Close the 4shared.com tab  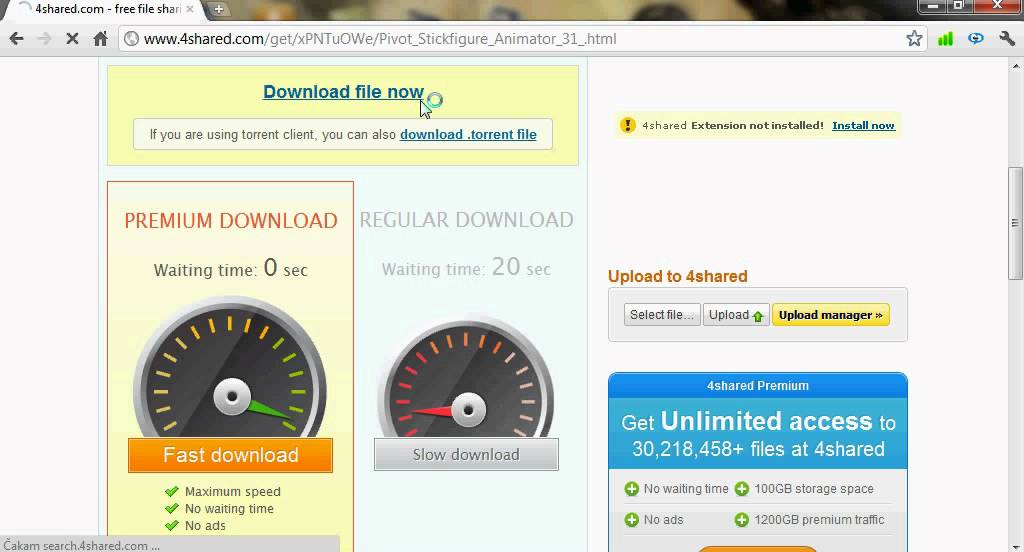click(190, 9)
